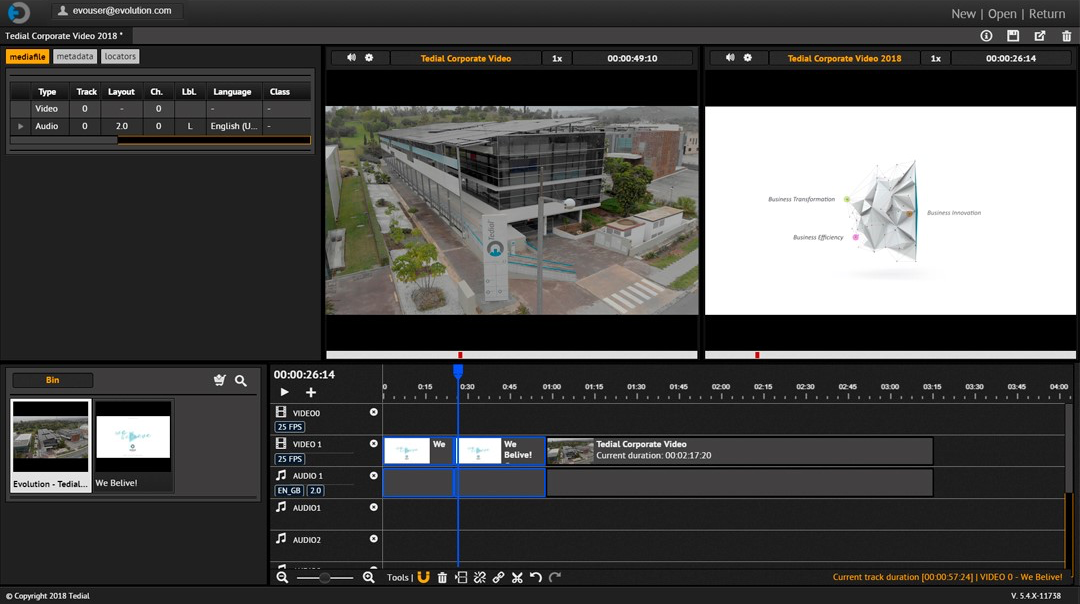
Task: Select the Video row in the mediafile table
Action: click(160, 109)
